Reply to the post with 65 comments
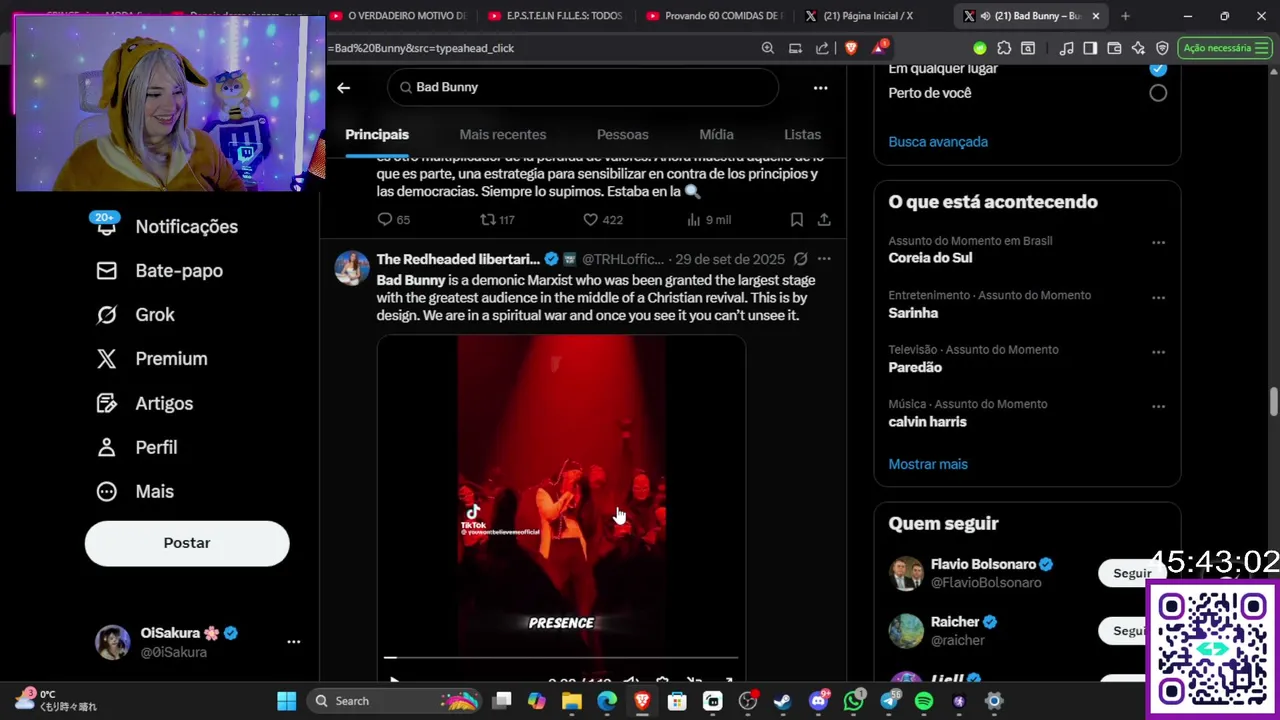Image resolution: width=1280 pixels, height=720 pixels. (393, 219)
